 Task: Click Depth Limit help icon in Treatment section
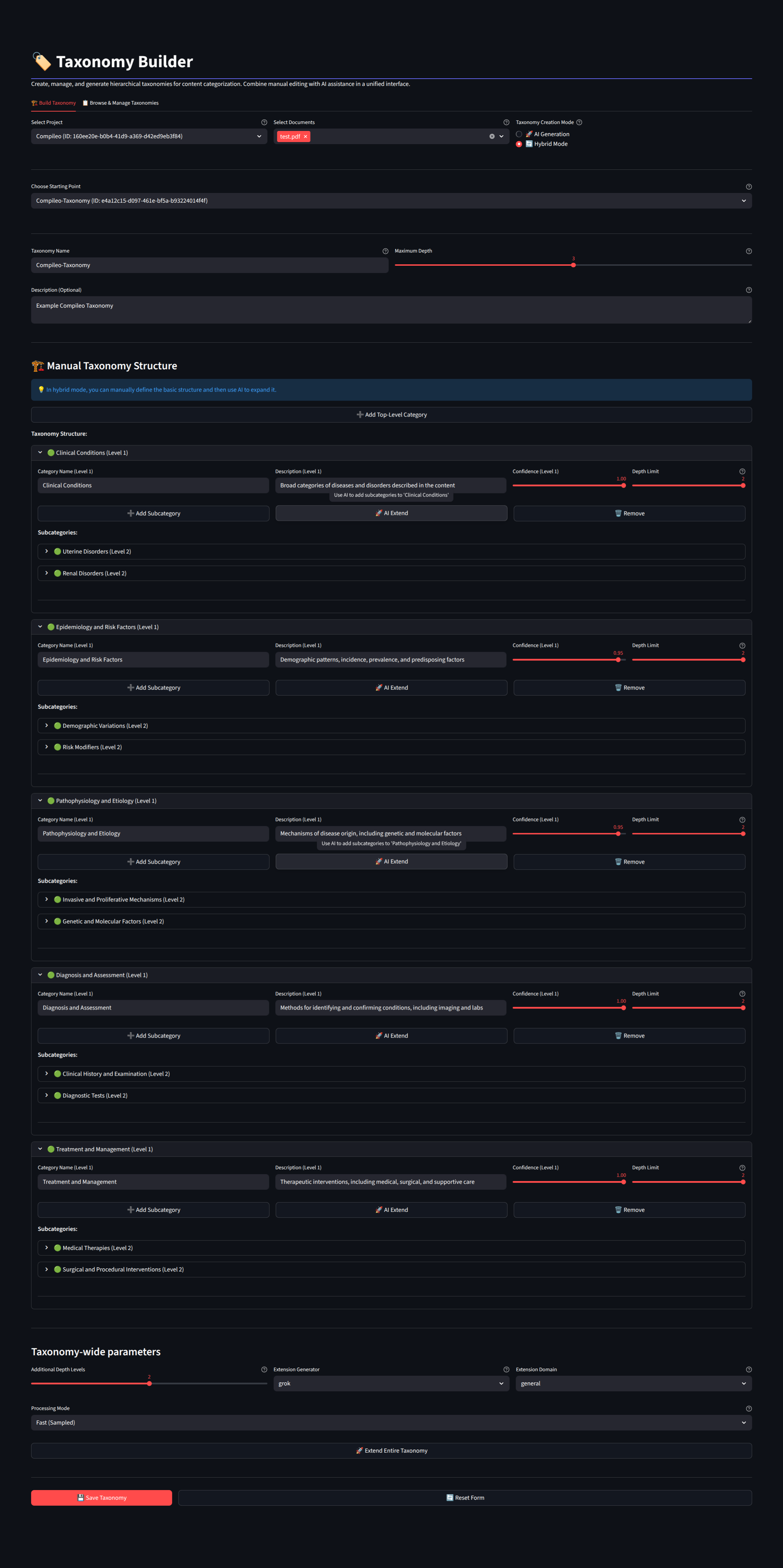(x=741, y=1168)
